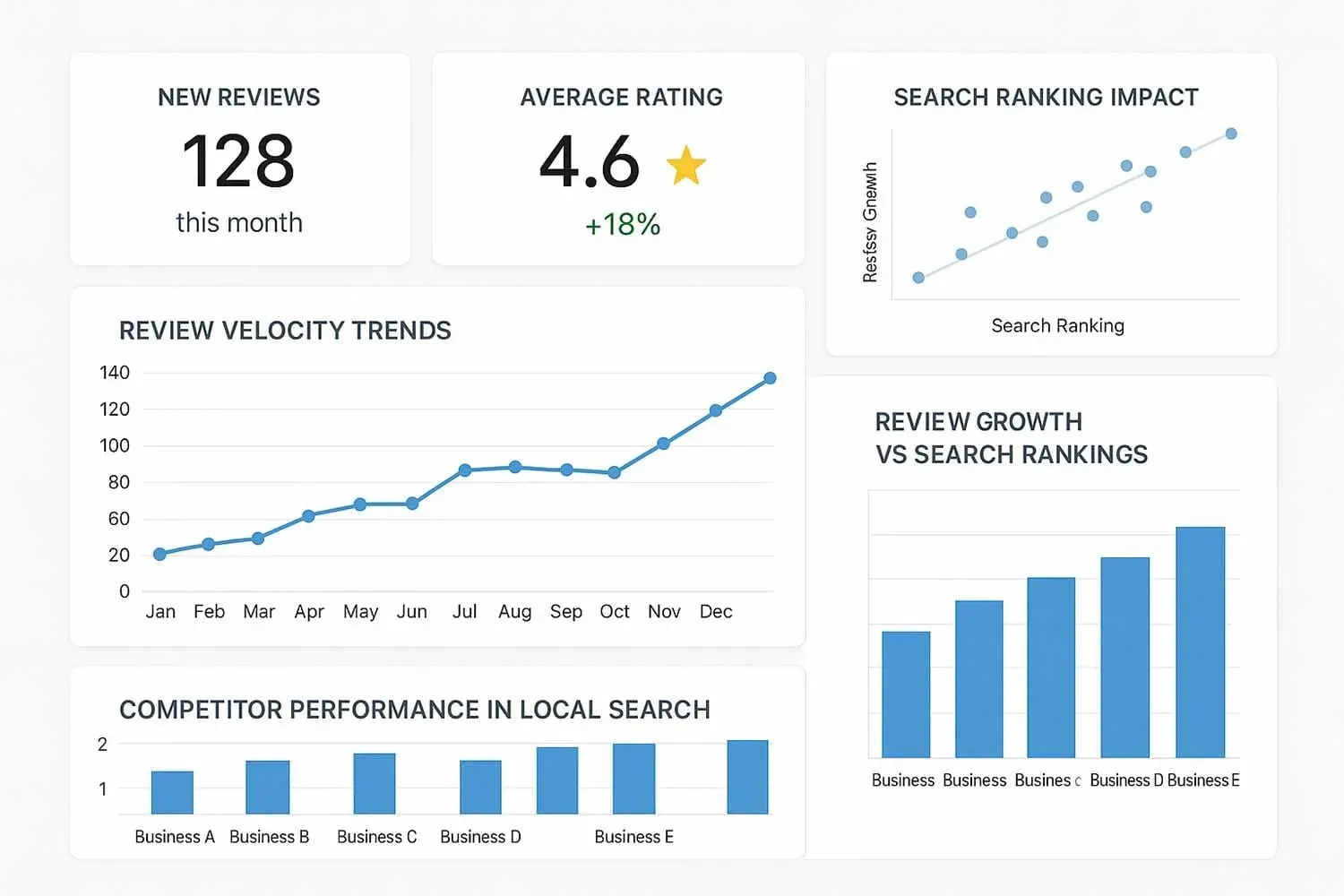Click the New Reviews 128 counter
The height and width of the screenshot is (896, 1344).
[x=237, y=162]
